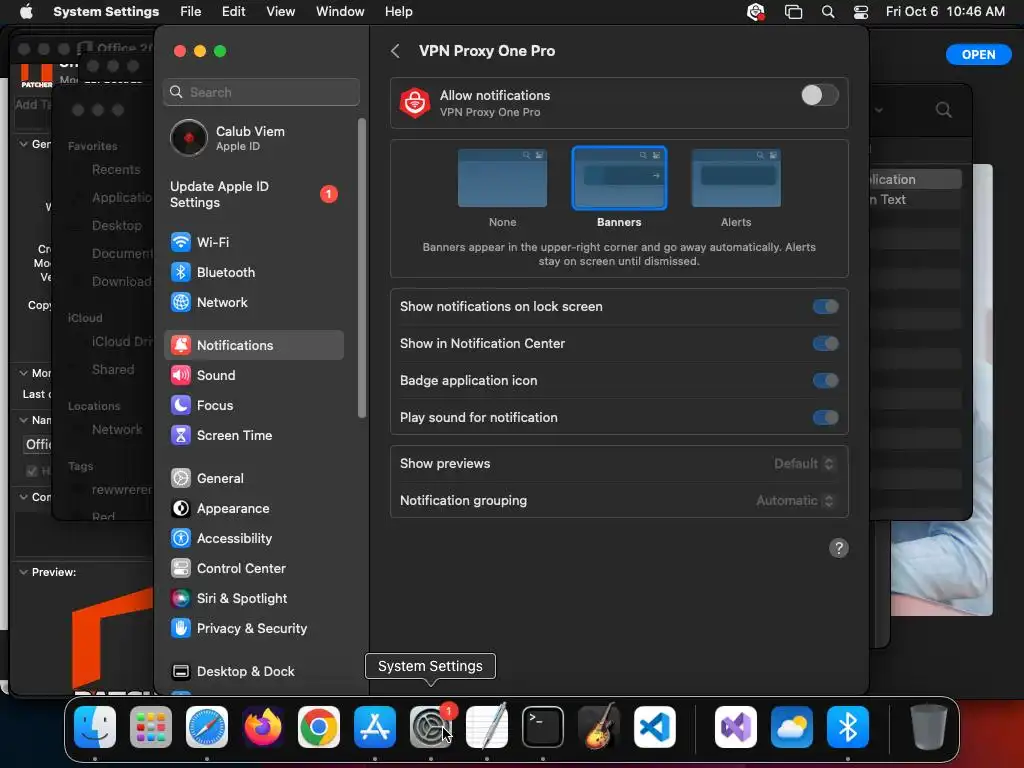
Task: Click the settings sidebar scrollbar
Action: point(362,268)
